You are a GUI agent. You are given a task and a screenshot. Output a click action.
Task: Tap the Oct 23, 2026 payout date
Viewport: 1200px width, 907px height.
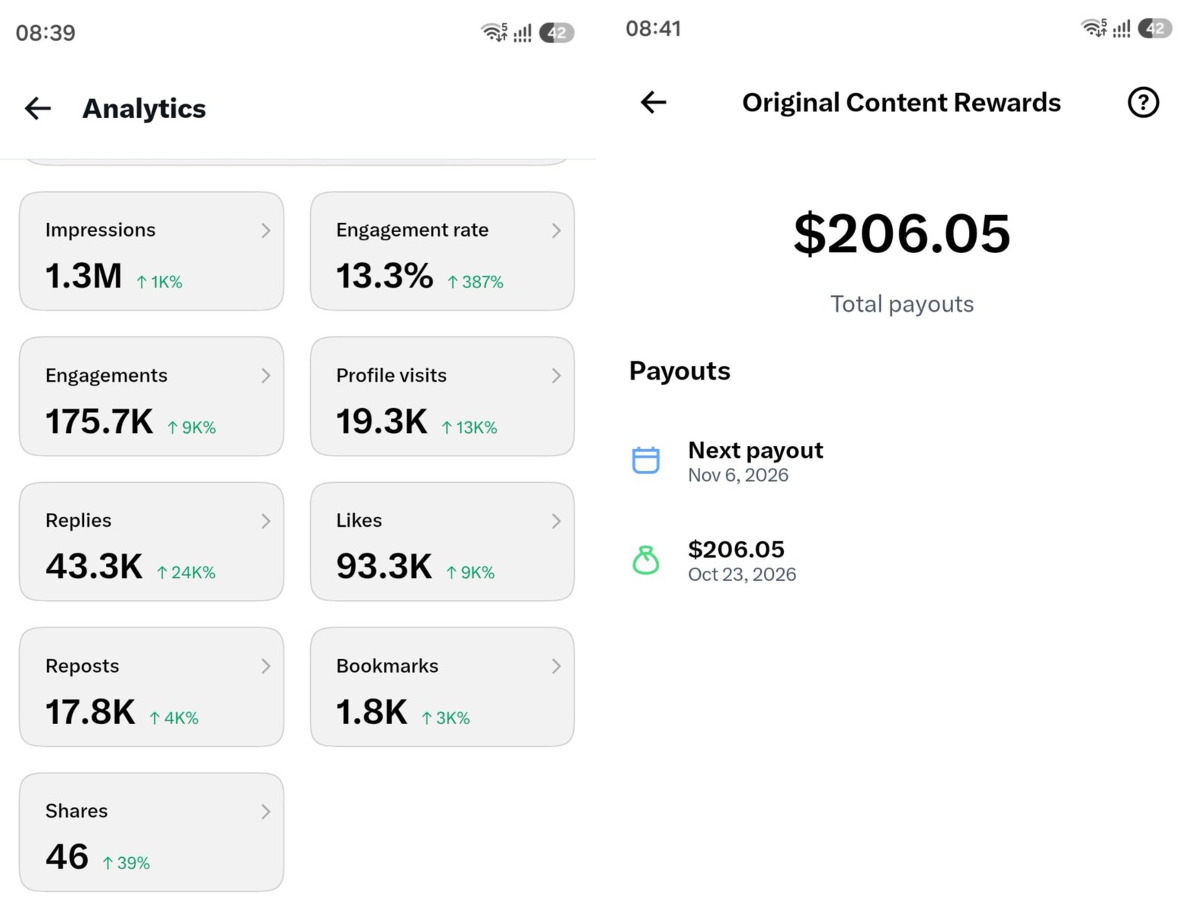coord(742,574)
